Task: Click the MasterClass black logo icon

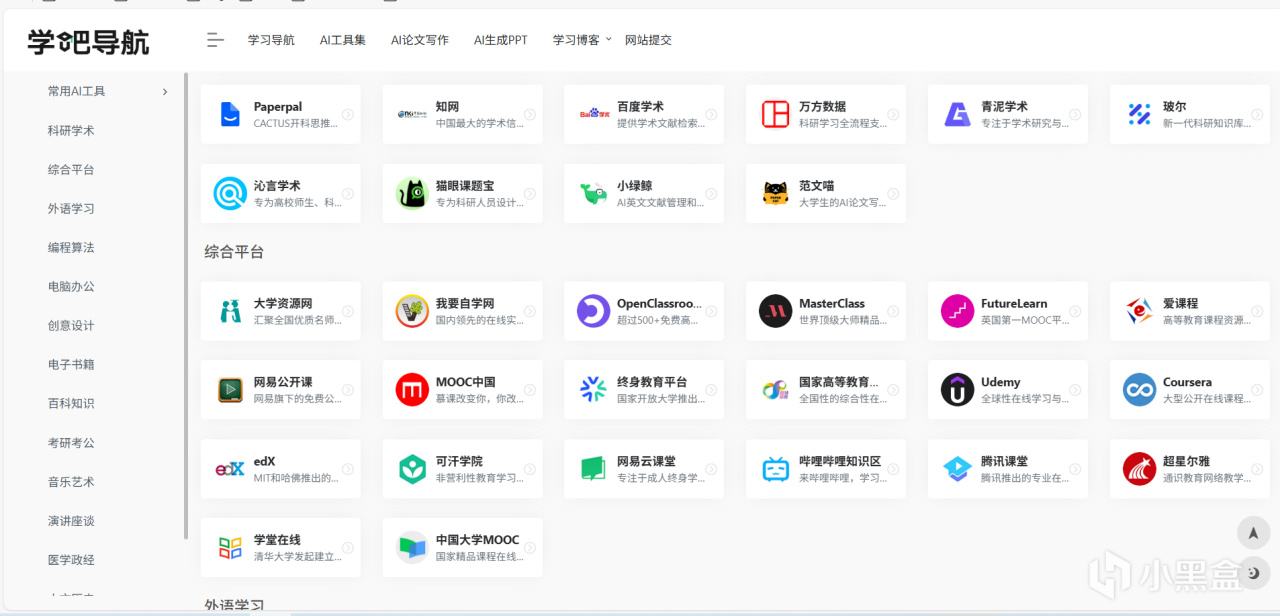Action: point(775,311)
